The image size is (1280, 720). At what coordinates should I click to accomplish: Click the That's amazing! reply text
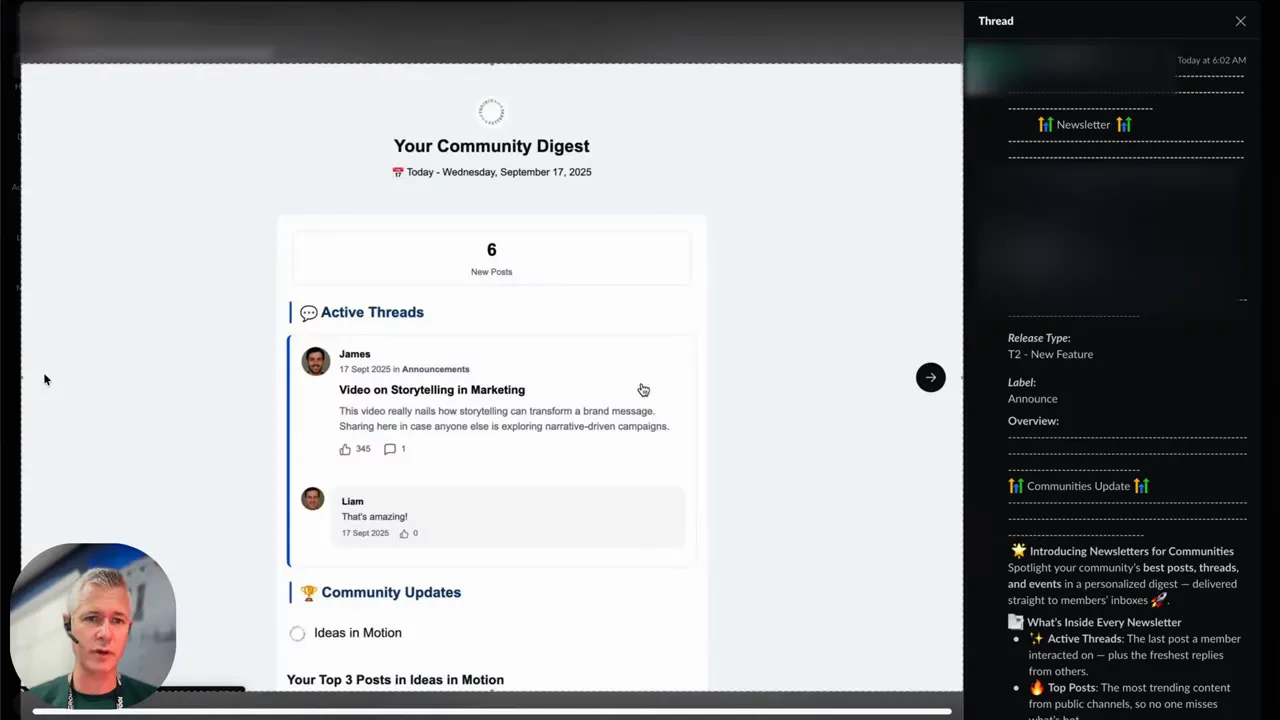[x=374, y=517]
